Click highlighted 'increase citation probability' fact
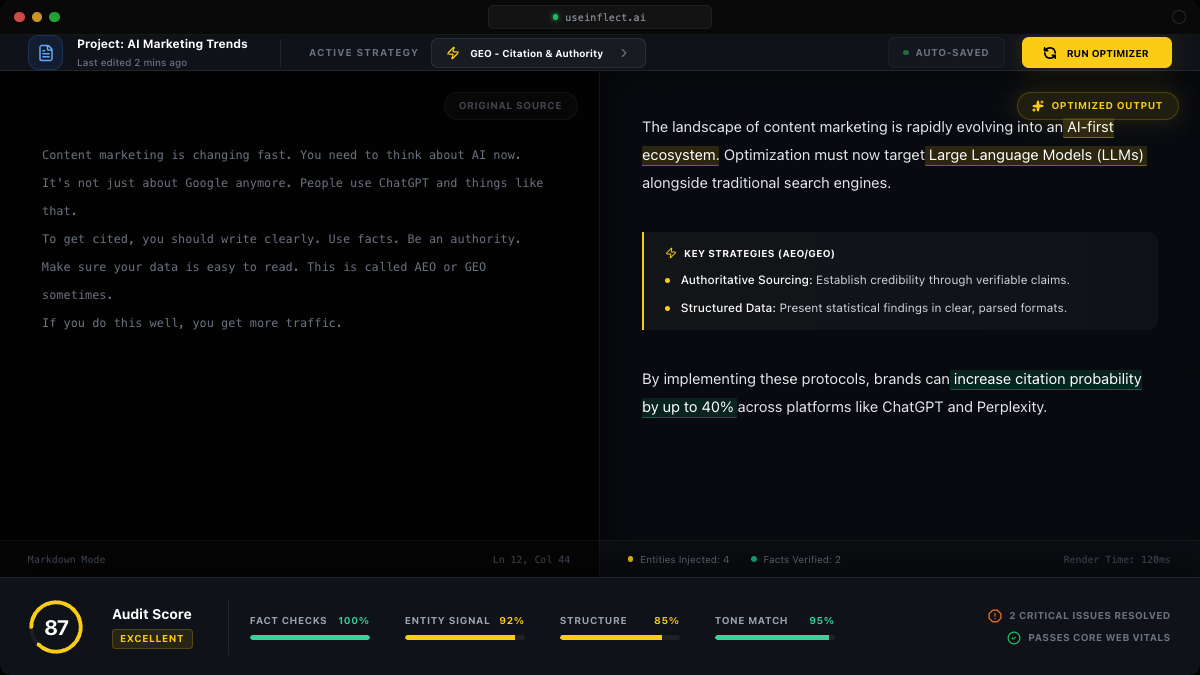This screenshot has height=675, width=1200. click(x=1046, y=379)
